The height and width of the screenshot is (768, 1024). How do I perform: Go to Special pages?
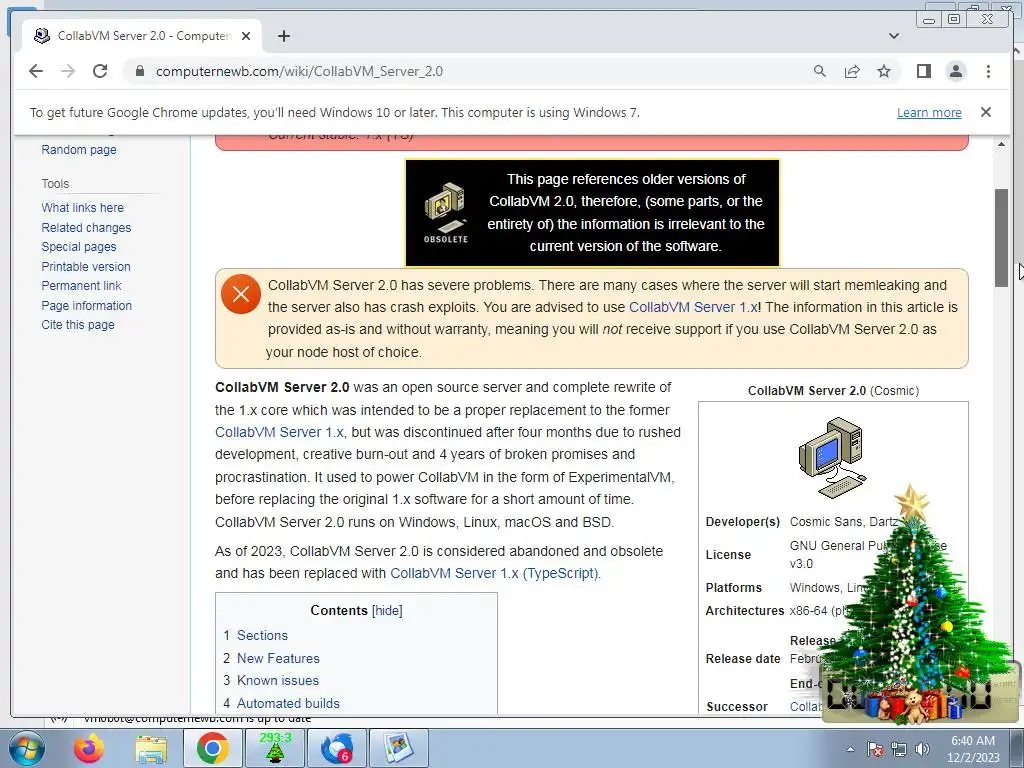[78, 247]
